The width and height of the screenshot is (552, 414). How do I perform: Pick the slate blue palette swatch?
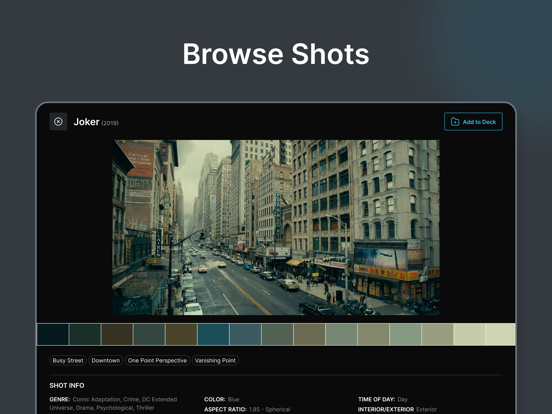245,334
